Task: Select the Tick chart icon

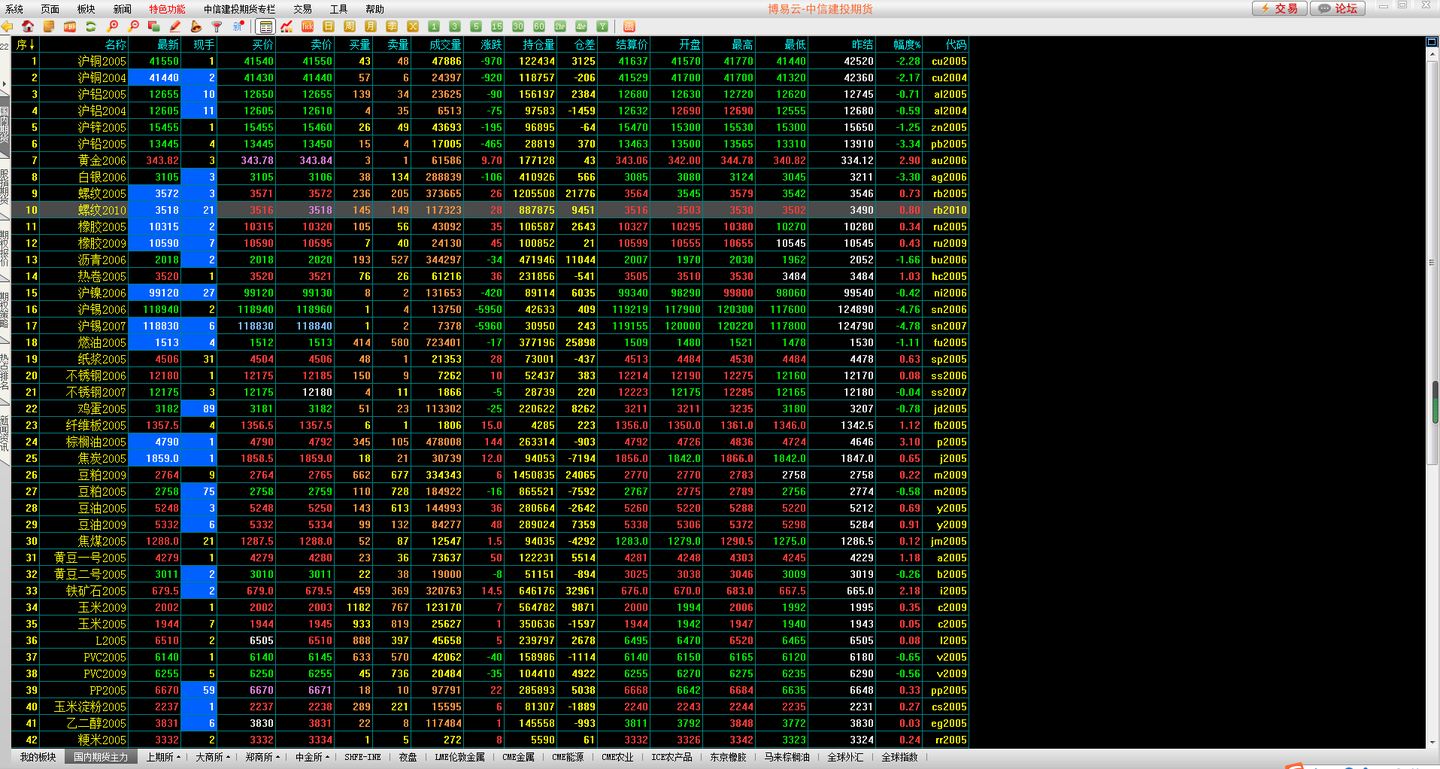Action: click(307, 26)
